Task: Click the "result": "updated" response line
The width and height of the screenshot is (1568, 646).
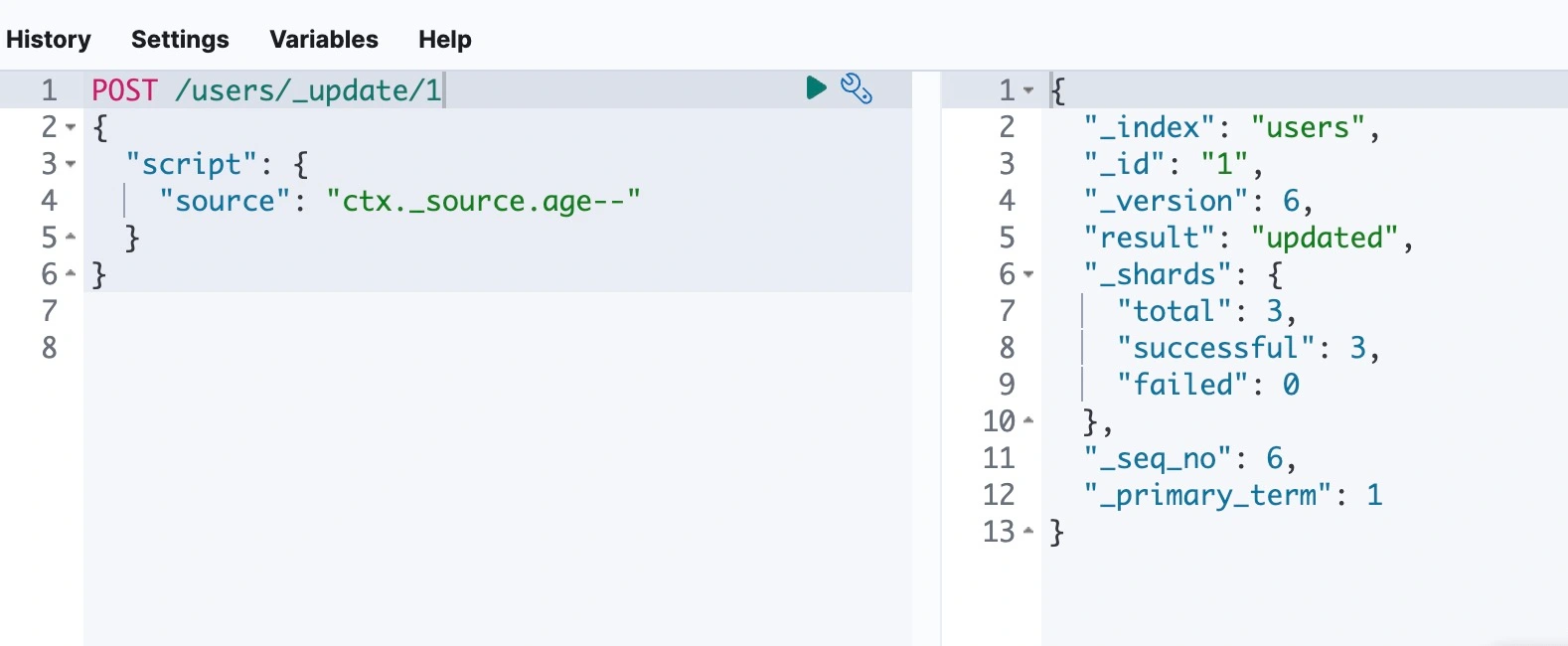Action: (1242, 238)
